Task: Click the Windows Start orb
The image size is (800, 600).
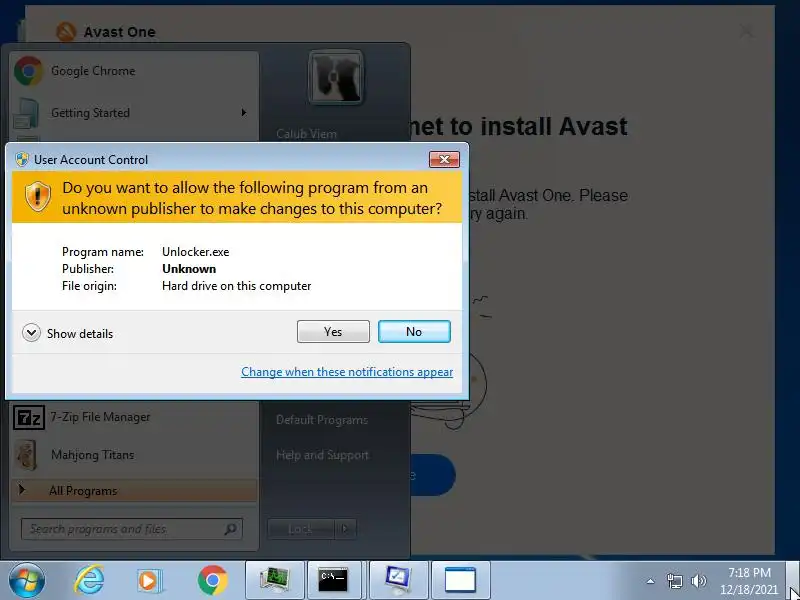Action: coord(26,580)
